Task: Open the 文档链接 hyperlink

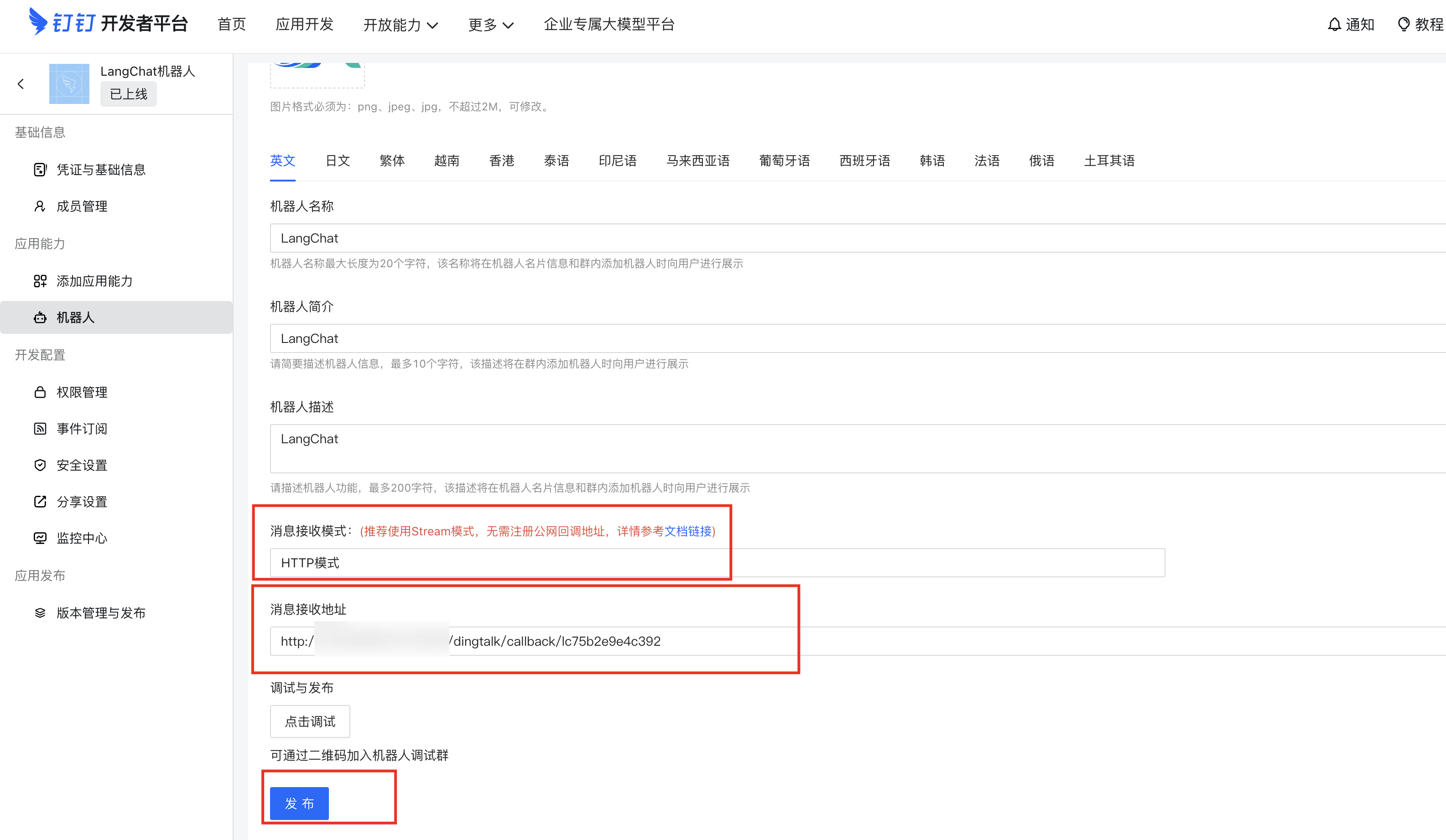Action: pyautogui.click(x=687, y=531)
